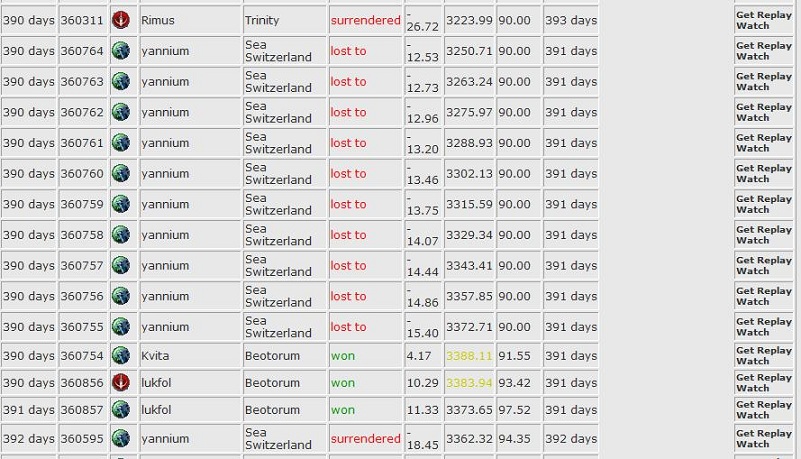Click the yellow rating 3388.11
801x459 pixels.
469,356
